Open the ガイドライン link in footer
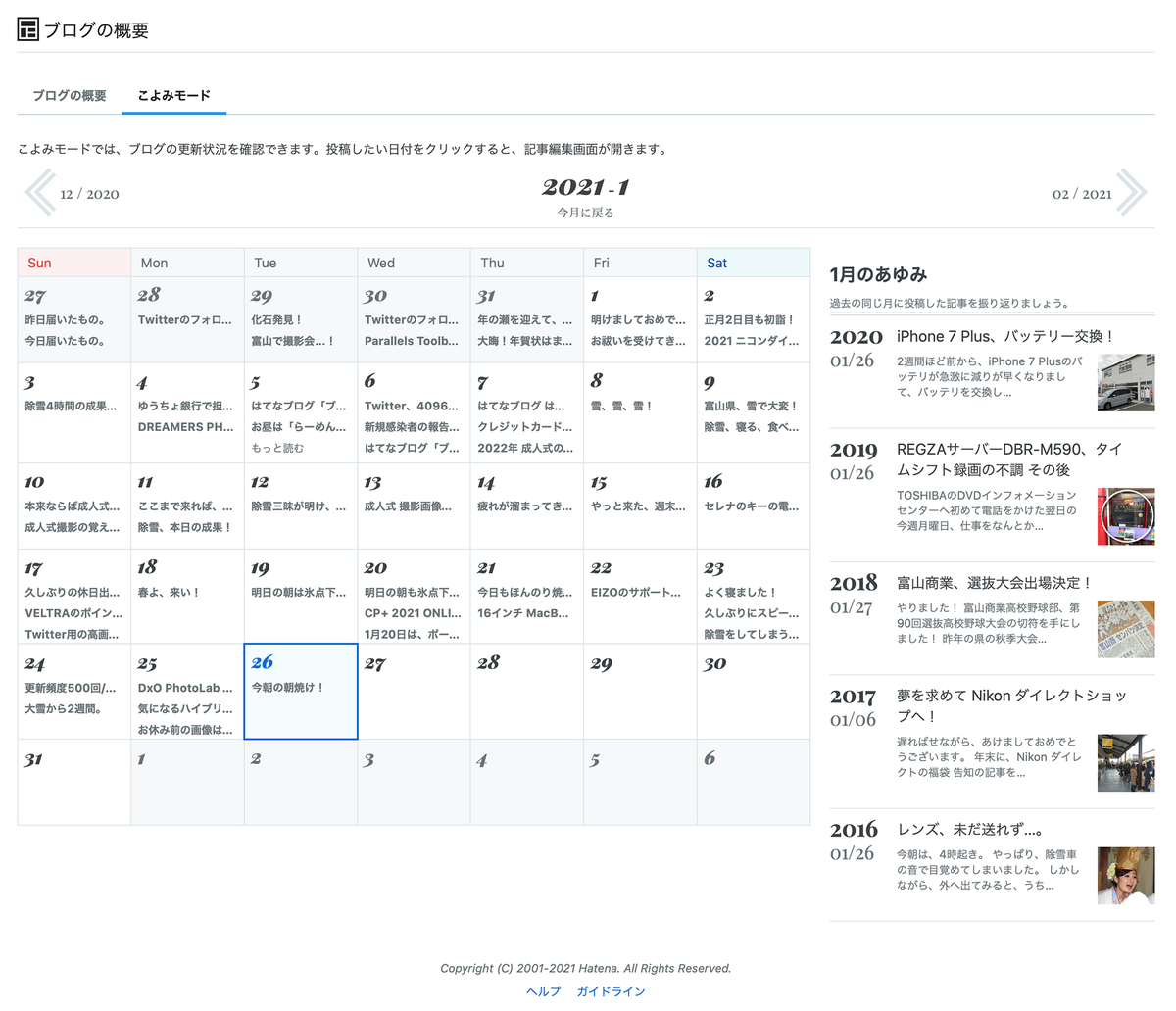The height and width of the screenshot is (1011, 1176). 611,991
